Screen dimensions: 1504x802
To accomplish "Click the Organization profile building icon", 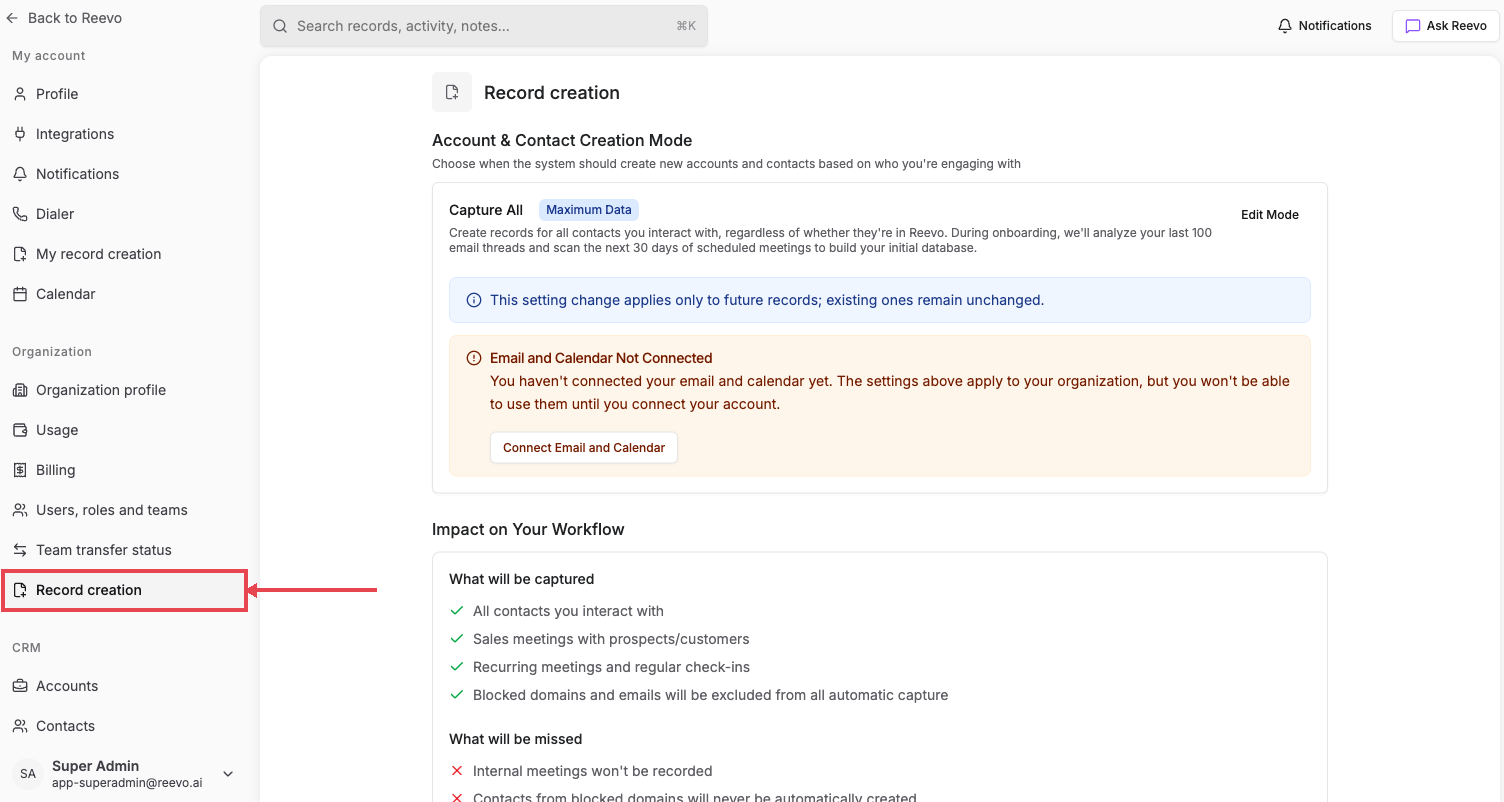I will coord(20,390).
